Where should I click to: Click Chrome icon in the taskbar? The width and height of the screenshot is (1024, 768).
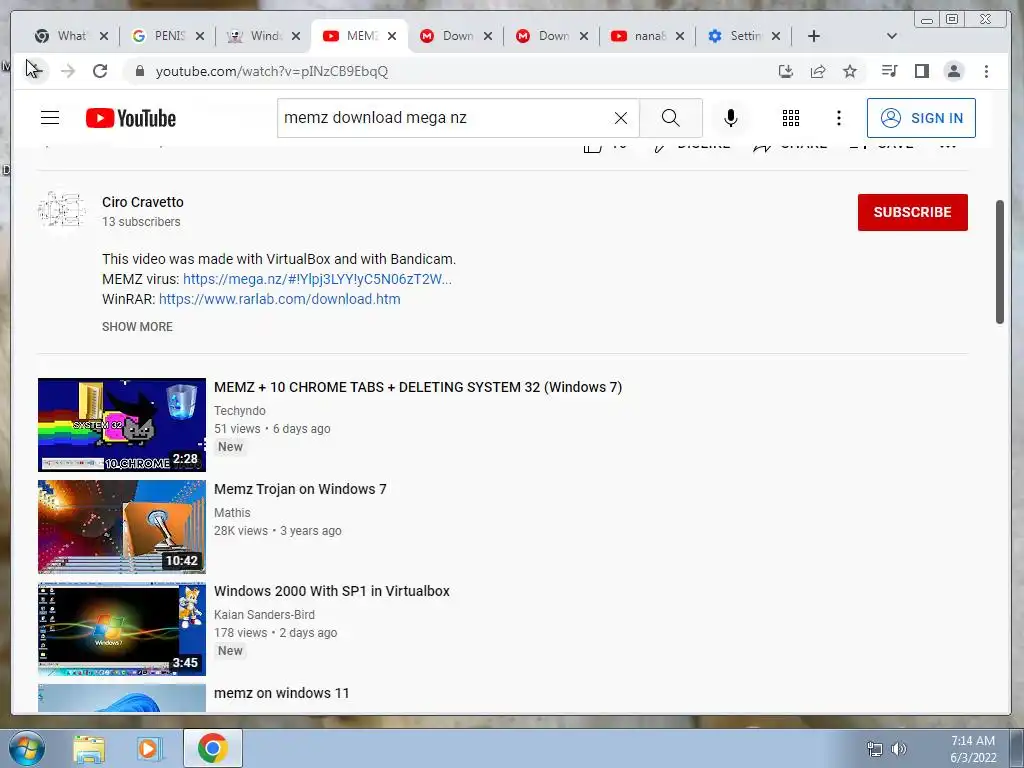coord(212,748)
